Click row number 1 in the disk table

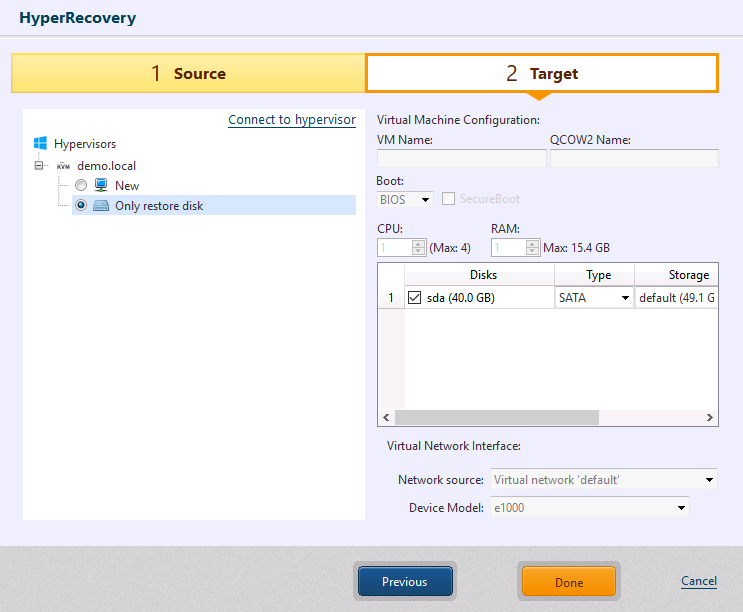tap(391, 297)
